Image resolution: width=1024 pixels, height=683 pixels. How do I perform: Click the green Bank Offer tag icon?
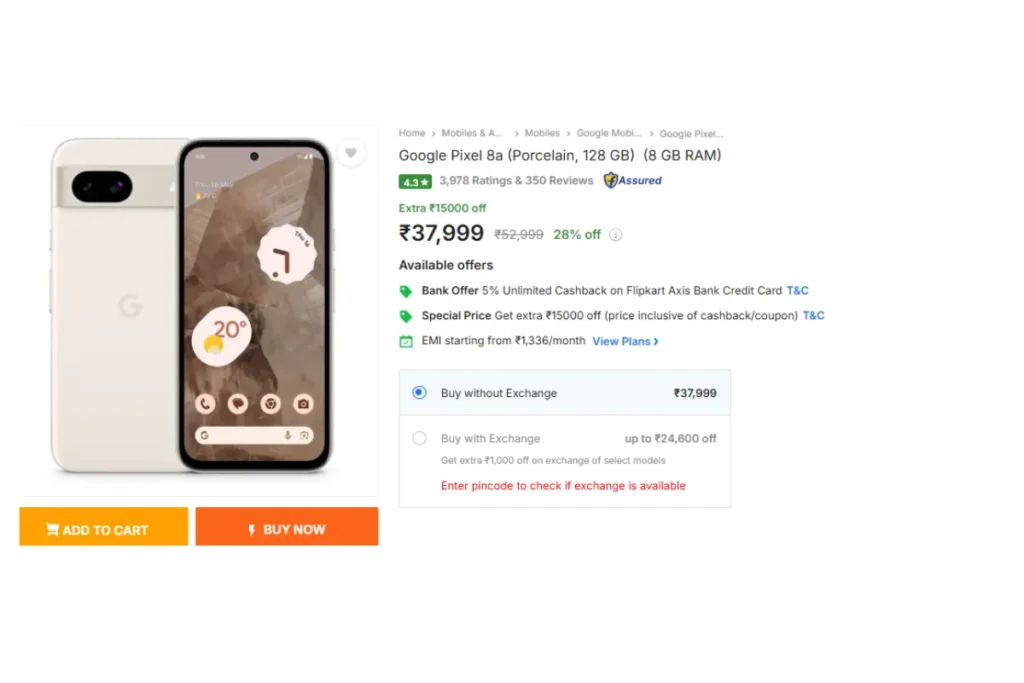coord(406,291)
